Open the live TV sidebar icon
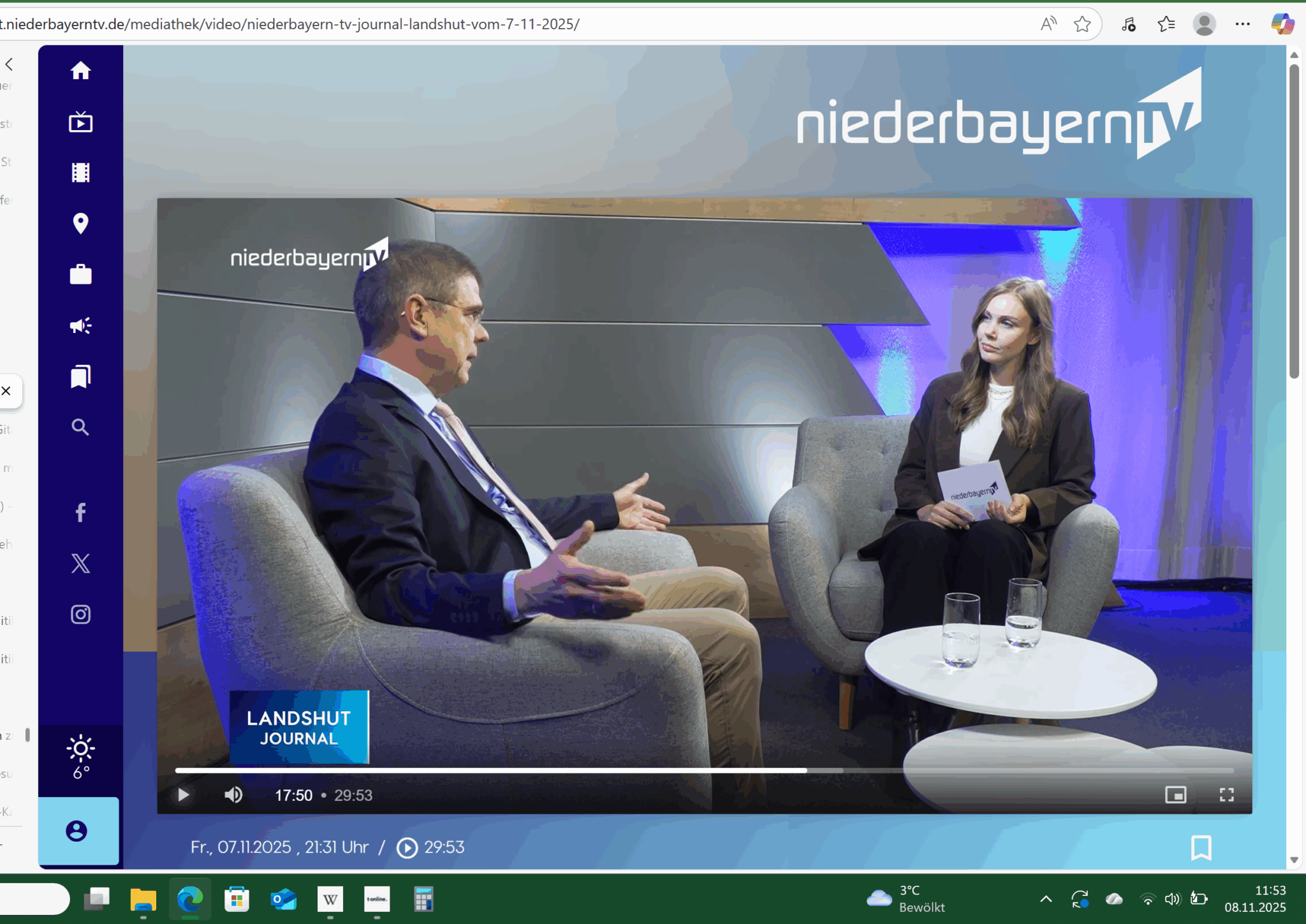This screenshot has width=1306, height=924. (80, 122)
